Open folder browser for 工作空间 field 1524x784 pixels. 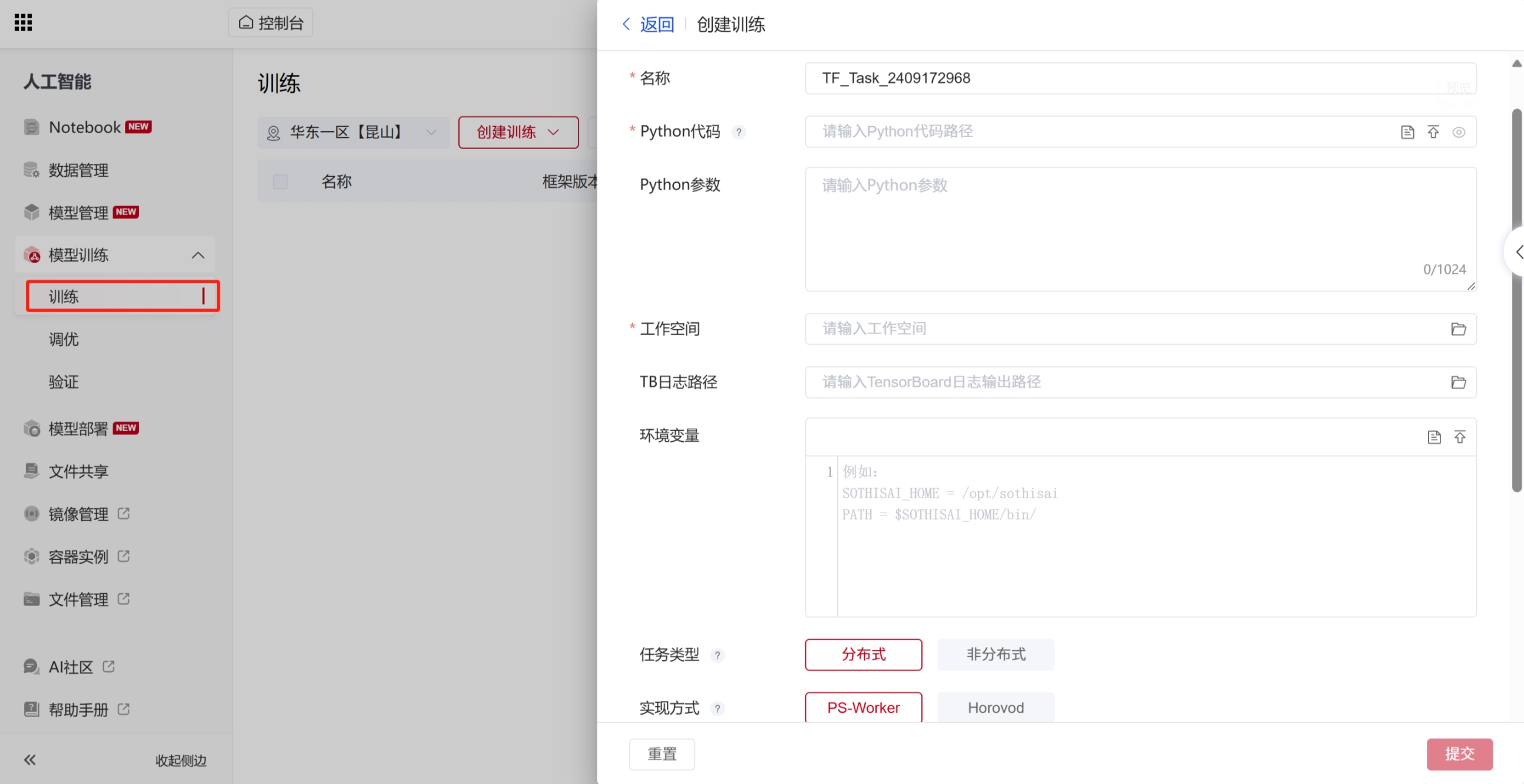point(1459,329)
